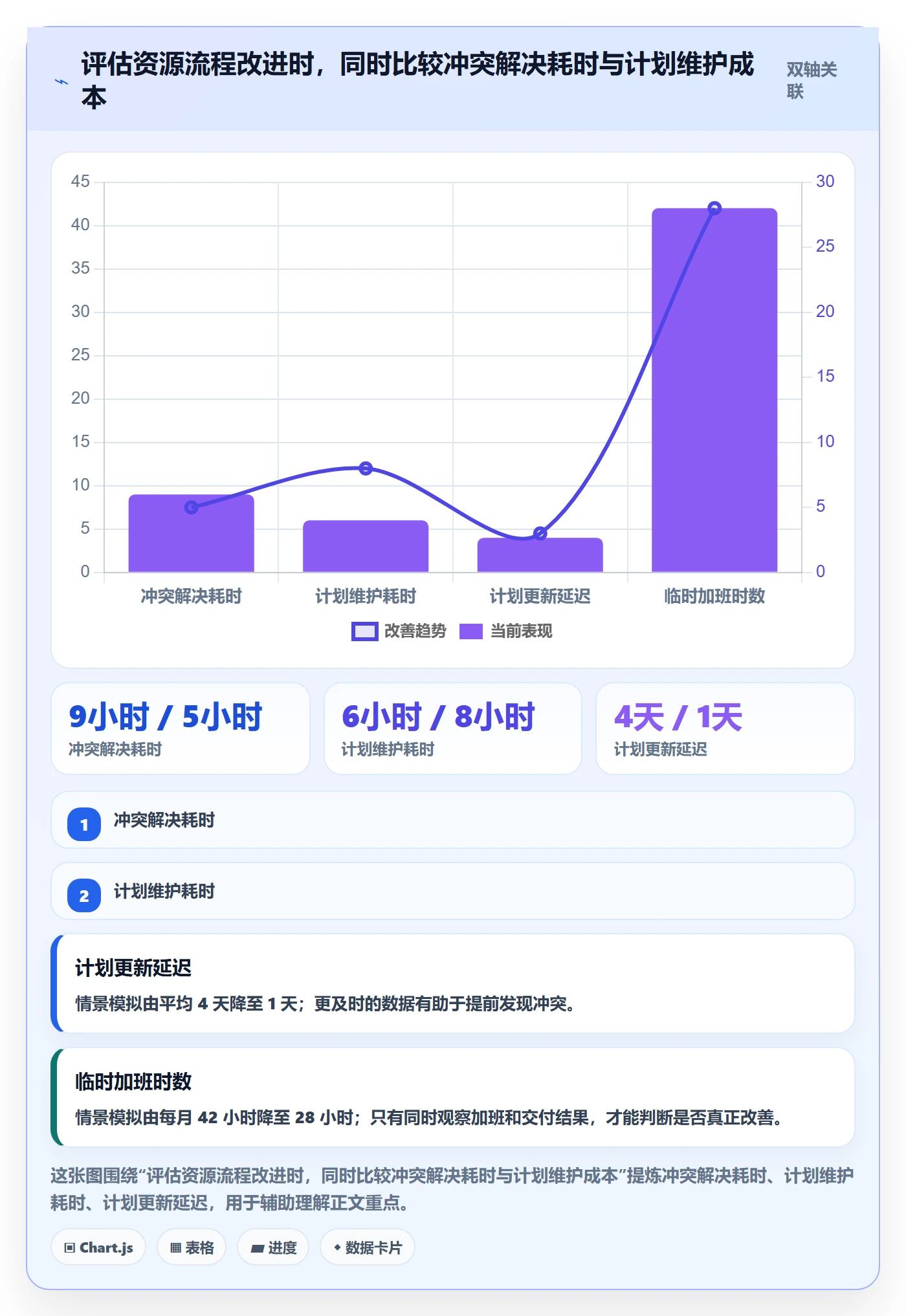Click the 临时加班时数 bar in chart
The height and width of the screenshot is (1316, 906).
pyautogui.click(x=714, y=390)
